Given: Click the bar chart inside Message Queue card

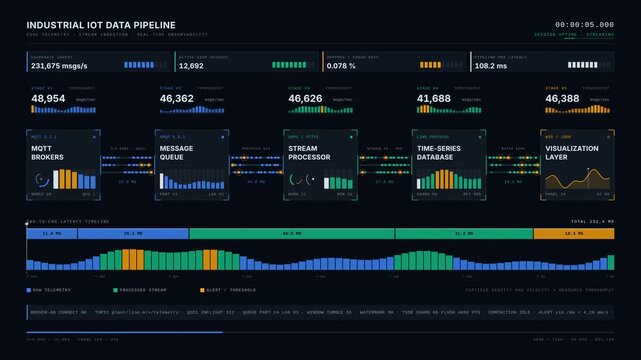Looking at the screenshot, I should coord(192,180).
